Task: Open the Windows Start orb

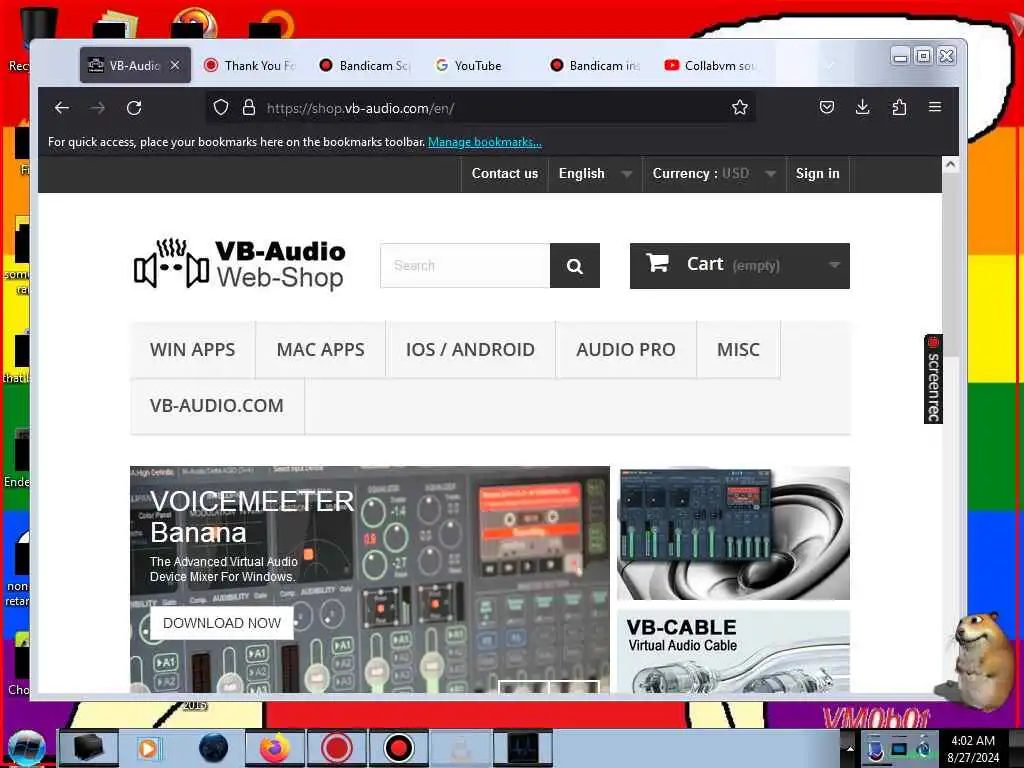Action: (26, 748)
